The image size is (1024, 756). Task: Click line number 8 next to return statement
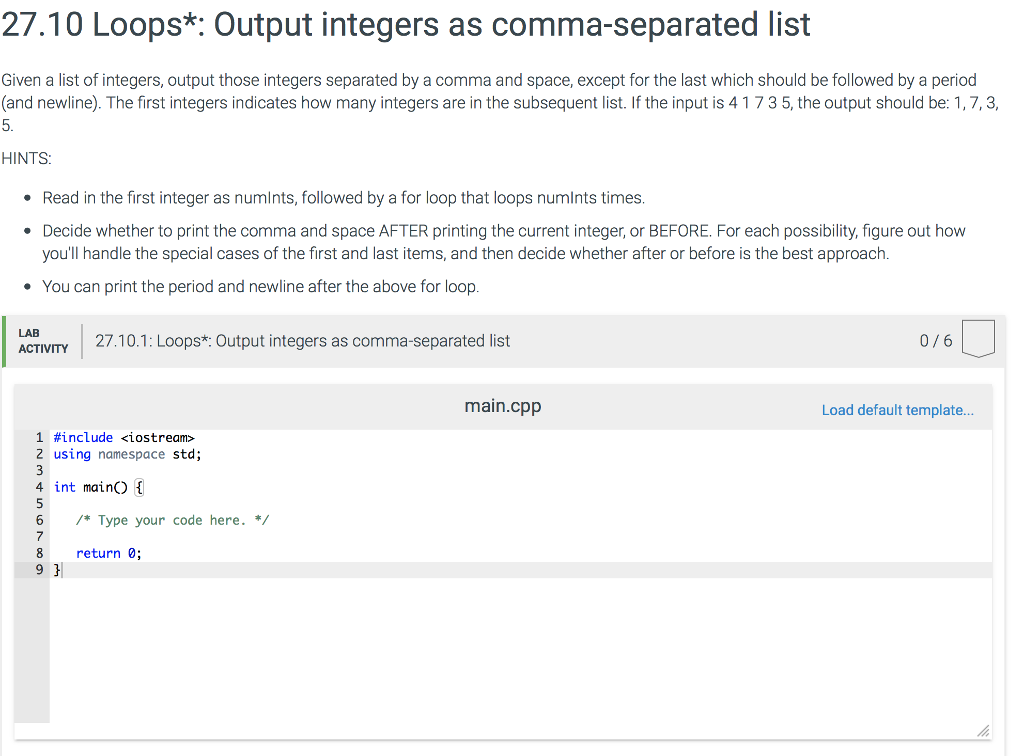click(x=39, y=552)
